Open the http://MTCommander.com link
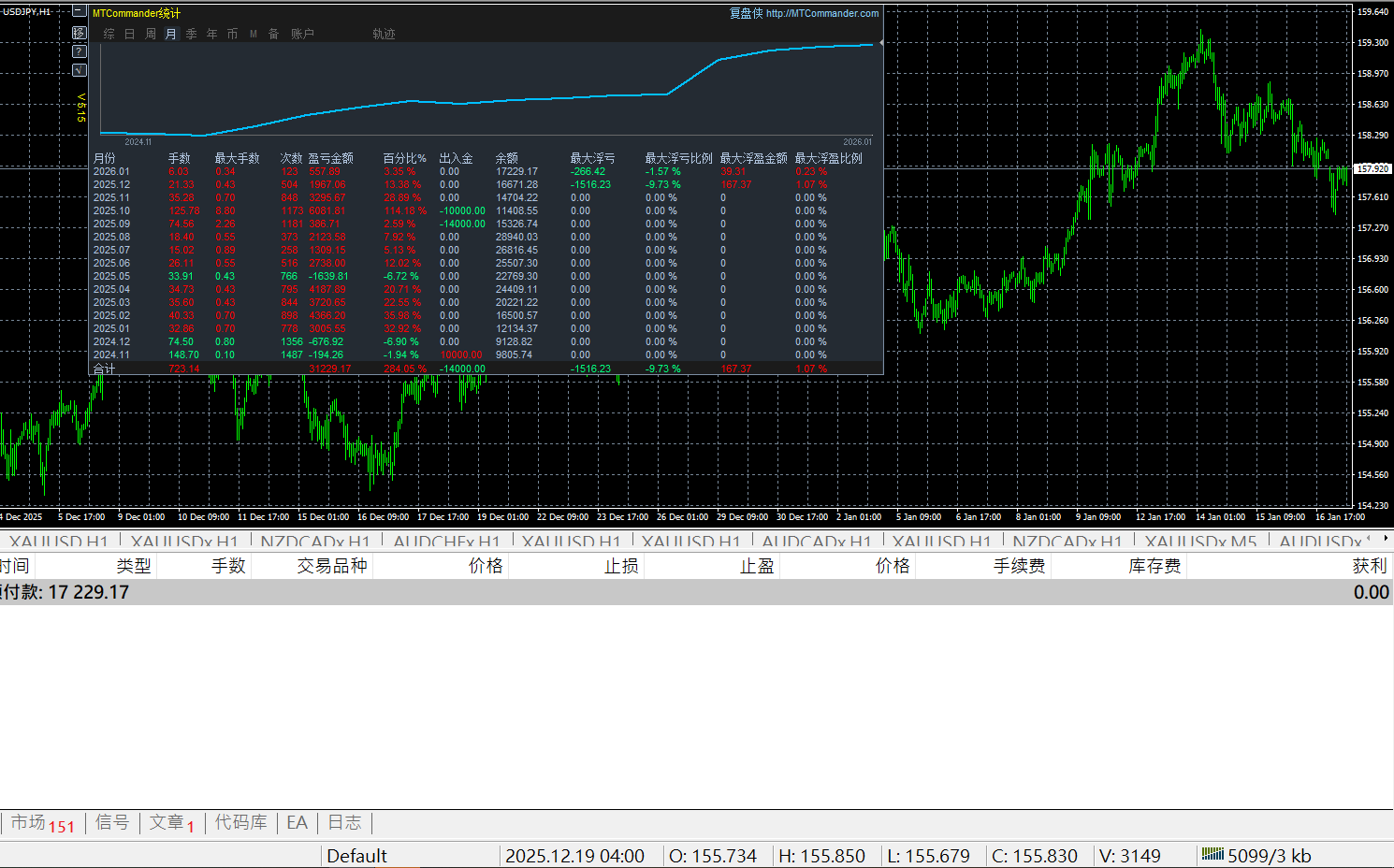The image size is (1394, 868). [822, 13]
